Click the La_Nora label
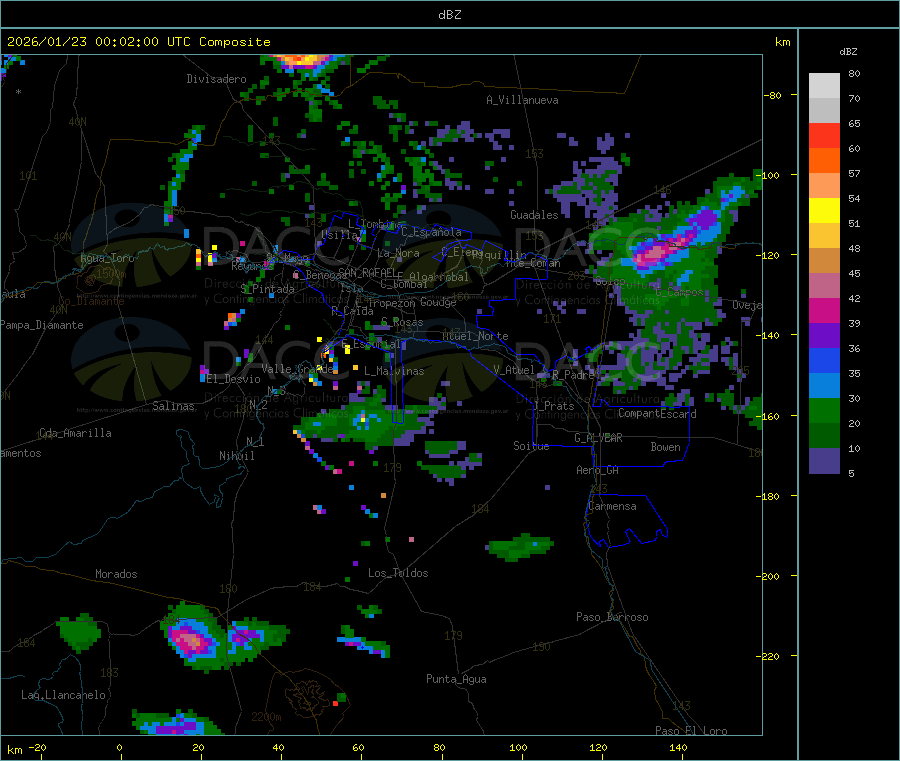The image size is (900, 761). [398, 253]
